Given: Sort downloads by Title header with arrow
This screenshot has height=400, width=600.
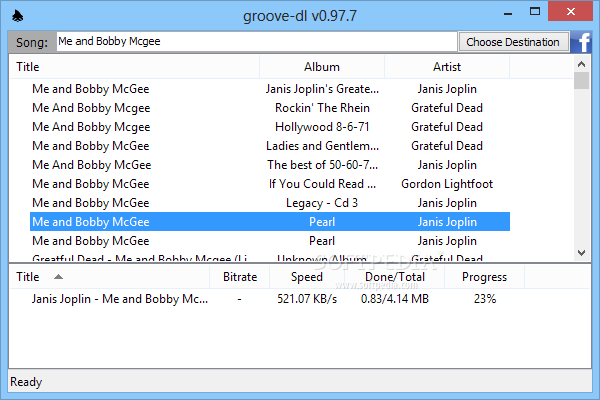Looking at the screenshot, I should [x=109, y=277].
